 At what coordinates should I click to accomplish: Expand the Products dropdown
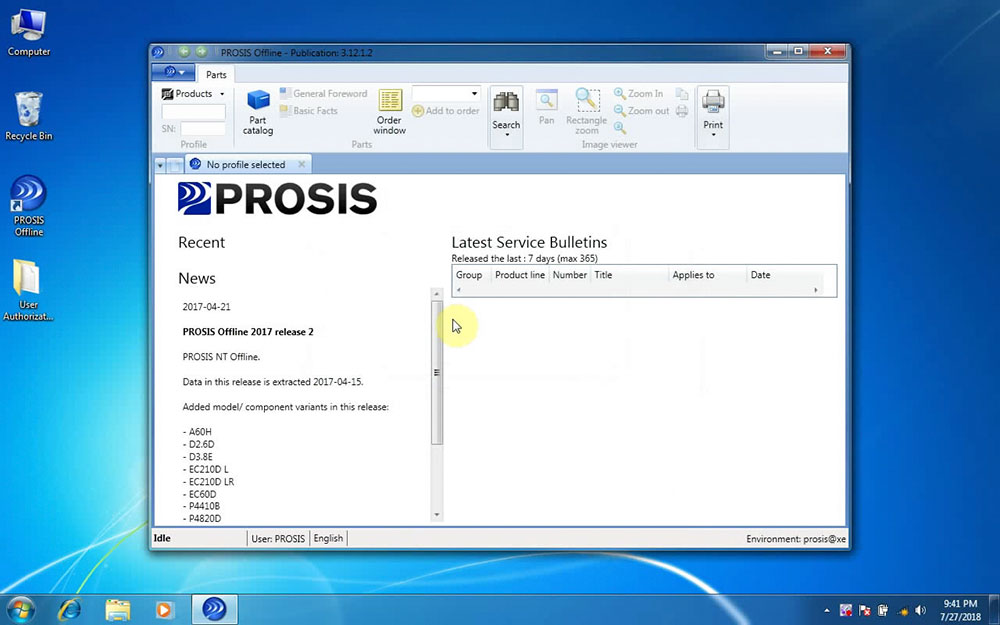(193, 94)
